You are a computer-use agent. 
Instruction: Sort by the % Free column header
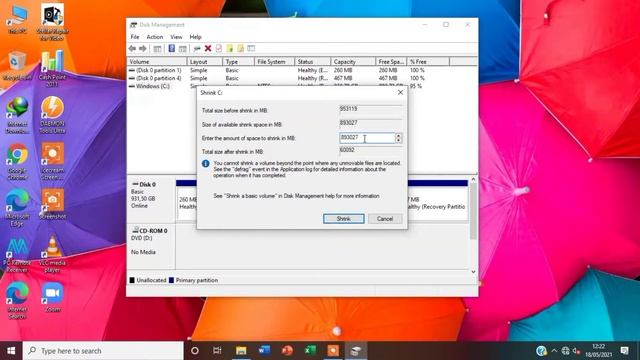(x=428, y=62)
